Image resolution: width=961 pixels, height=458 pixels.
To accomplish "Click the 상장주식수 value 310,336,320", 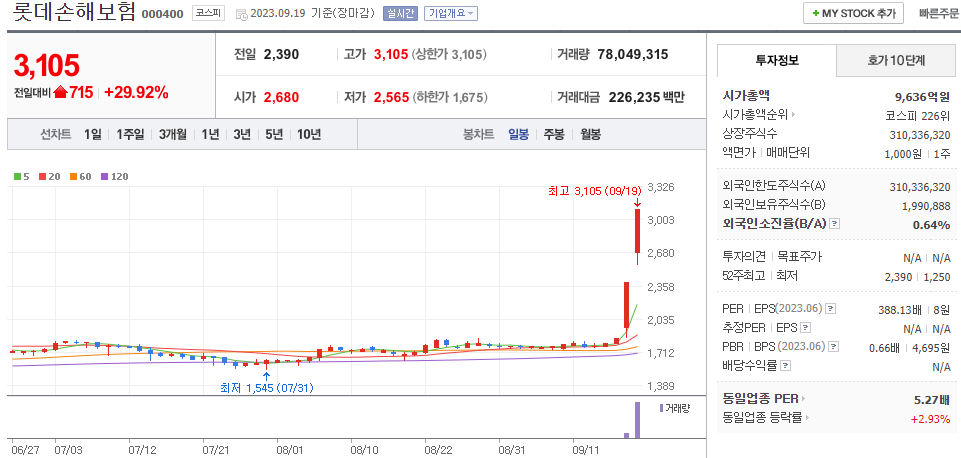I will (x=920, y=134).
